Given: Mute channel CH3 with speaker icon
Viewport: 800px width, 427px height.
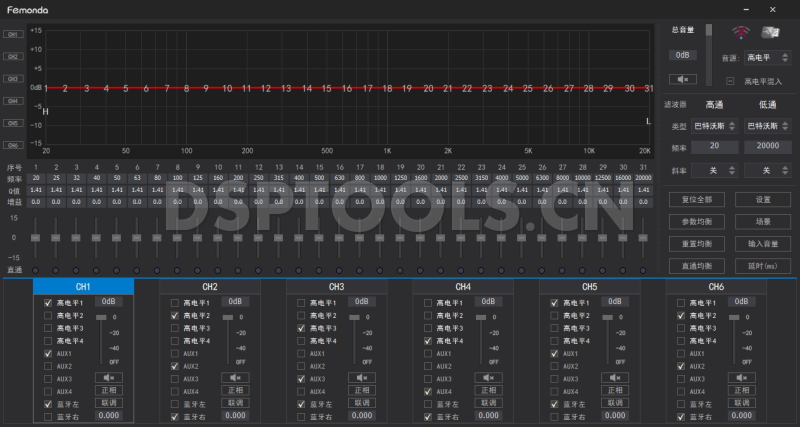Looking at the screenshot, I should [361, 378].
